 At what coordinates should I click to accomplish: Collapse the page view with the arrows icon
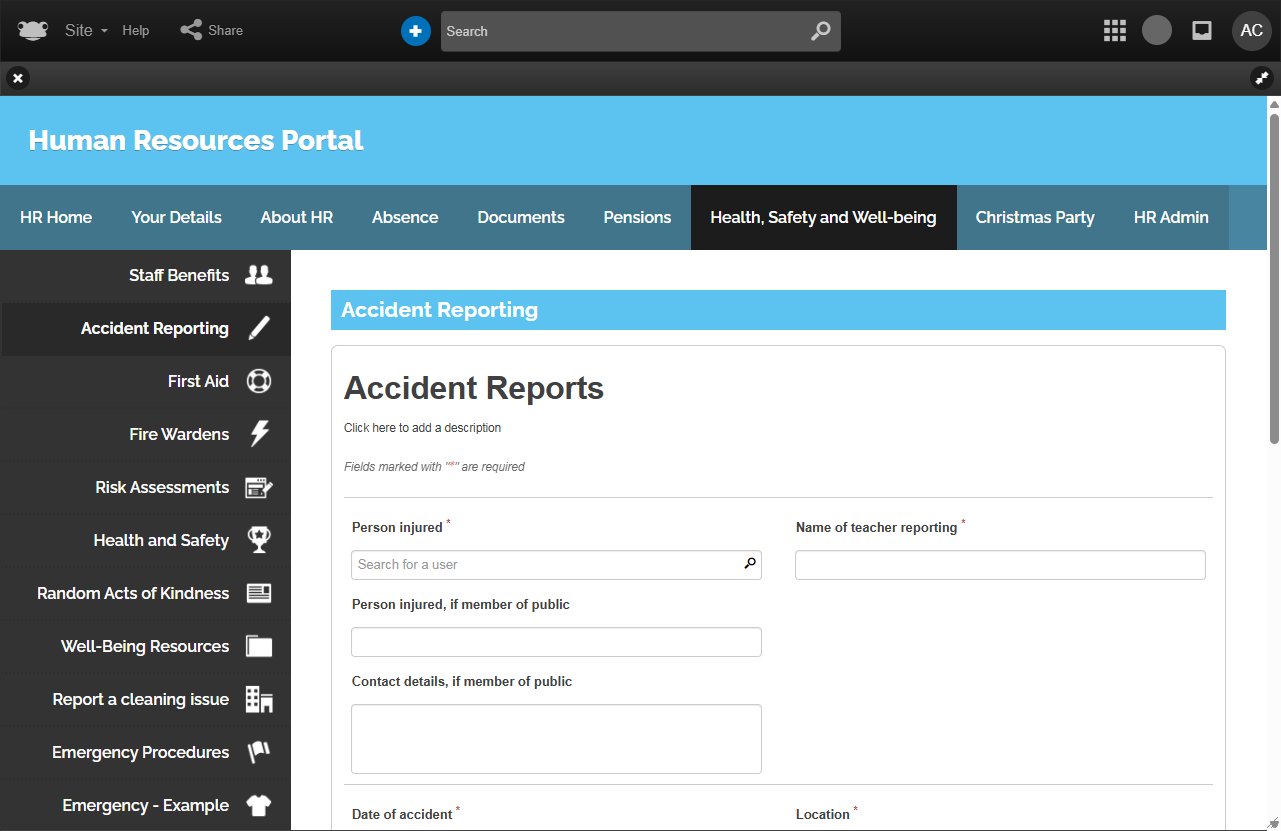point(1262,78)
